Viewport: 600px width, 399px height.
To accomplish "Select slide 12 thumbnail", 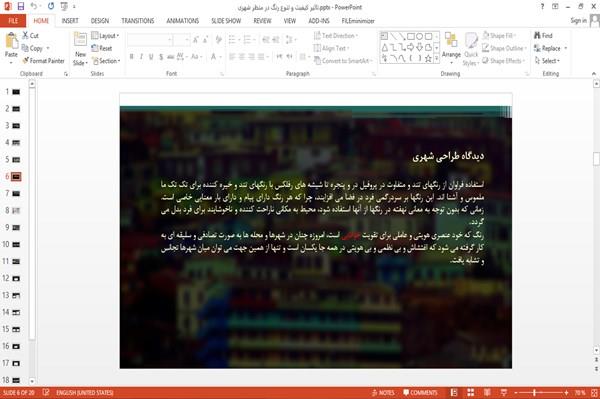I will click(x=16, y=278).
